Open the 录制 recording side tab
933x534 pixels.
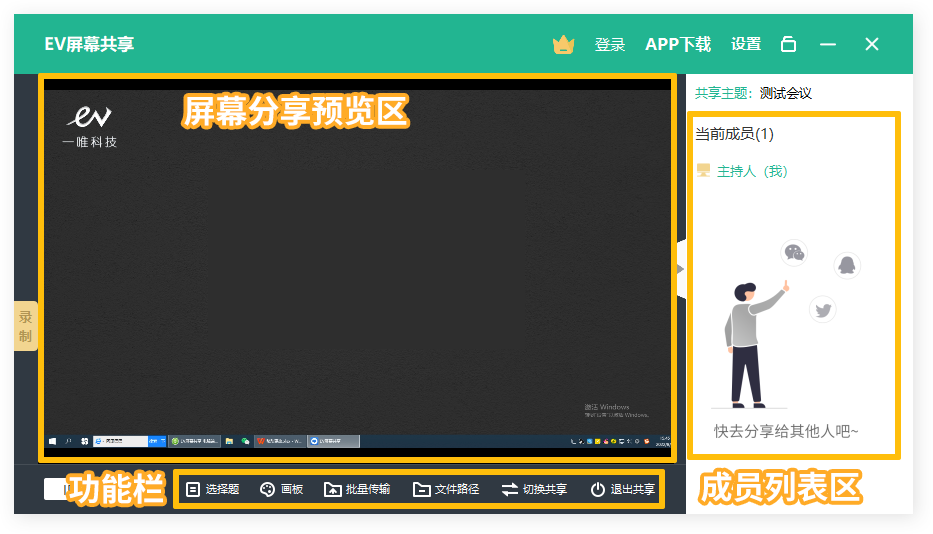click(25, 326)
